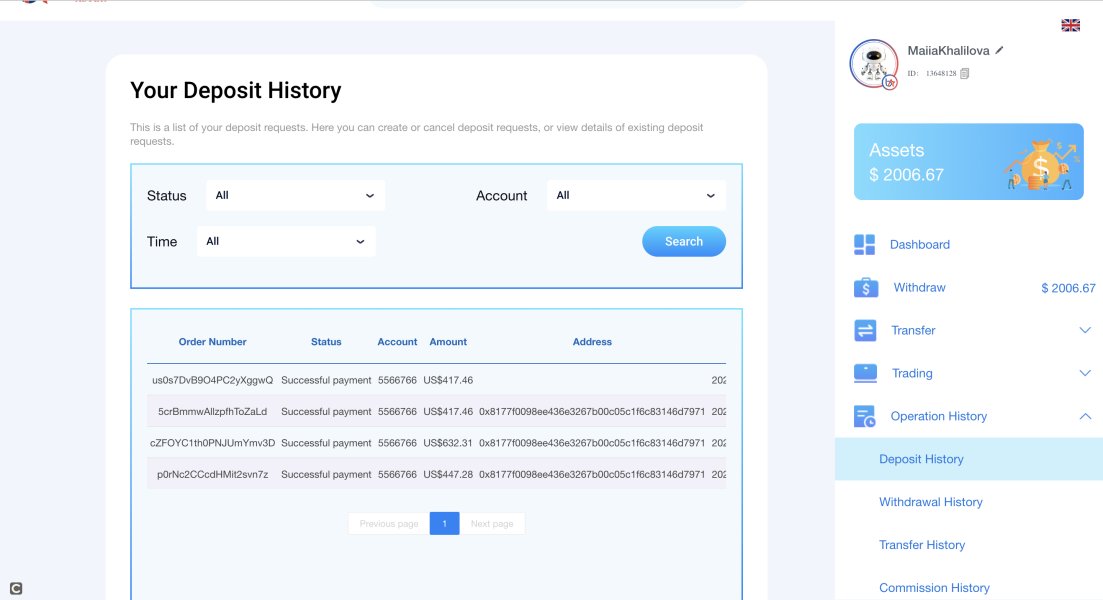1103x600 pixels.
Task: Expand the Trading menu chevron
Action: pyautogui.click(x=1085, y=373)
